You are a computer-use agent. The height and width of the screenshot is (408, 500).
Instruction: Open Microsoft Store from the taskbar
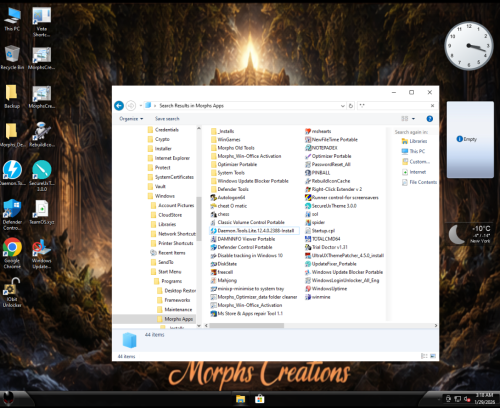coord(259,399)
